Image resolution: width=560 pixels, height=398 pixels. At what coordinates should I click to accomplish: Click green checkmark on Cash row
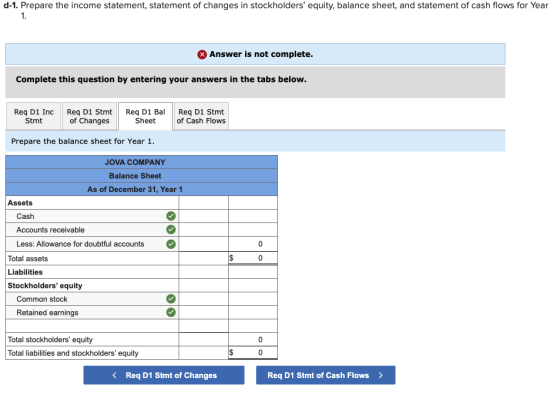(x=171, y=216)
